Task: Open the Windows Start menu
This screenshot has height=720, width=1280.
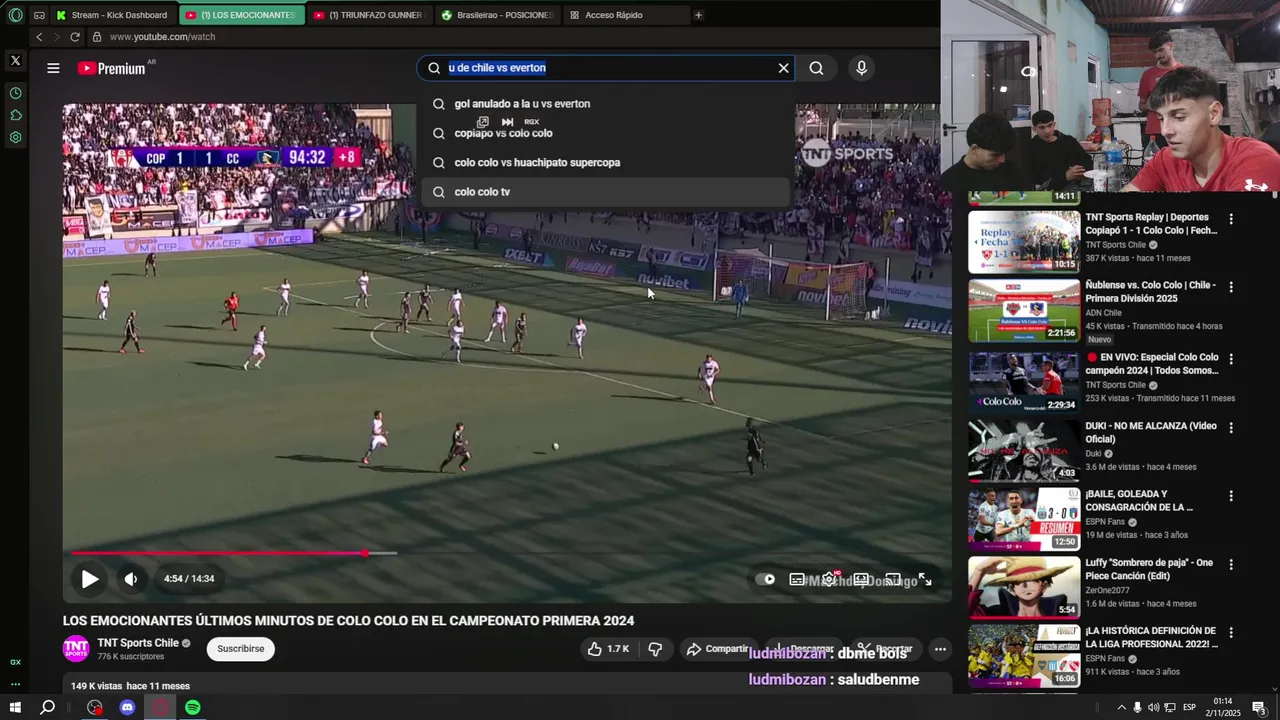Action: (15, 708)
